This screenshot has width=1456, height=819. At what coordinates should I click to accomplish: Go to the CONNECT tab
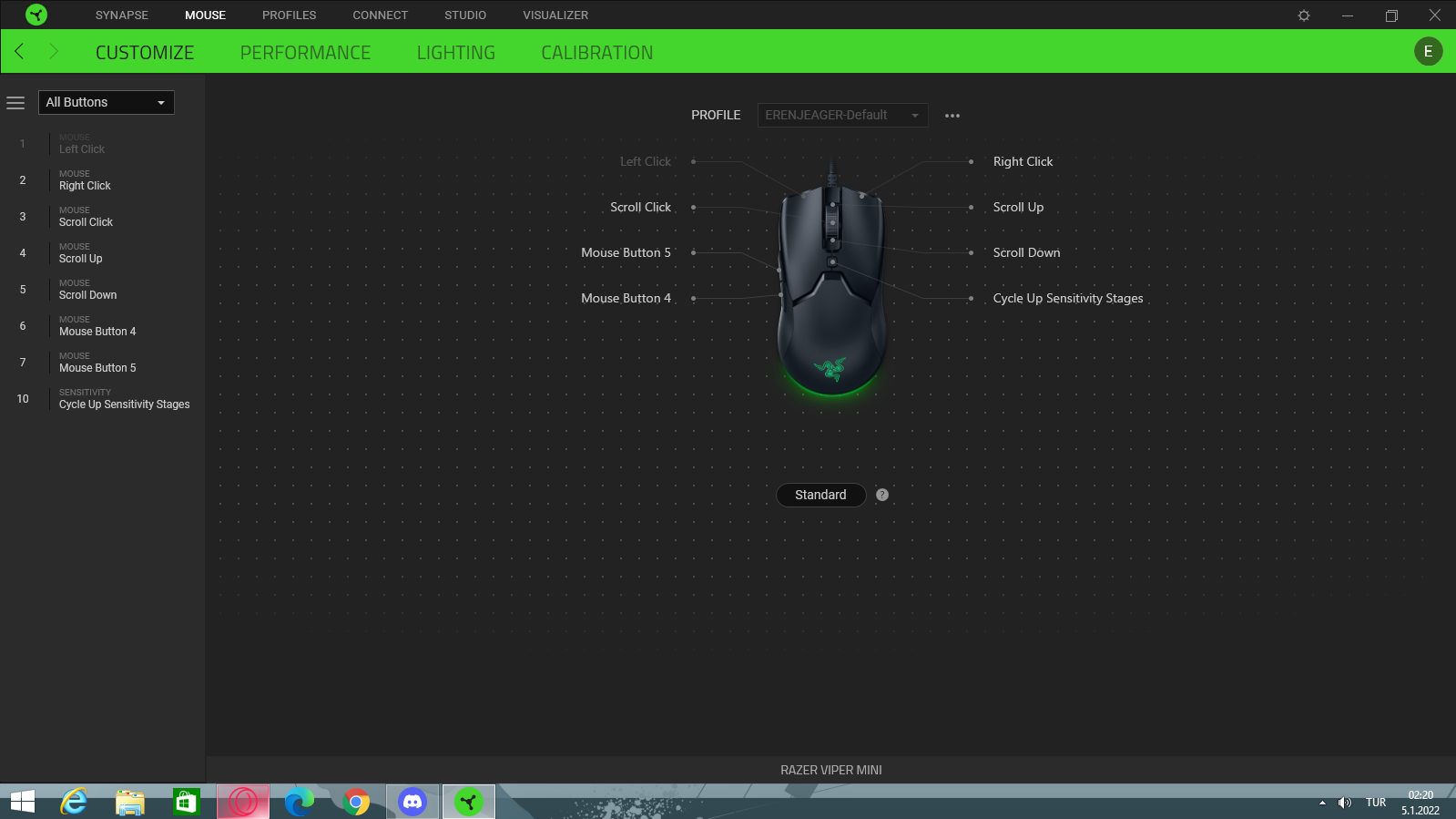point(381,15)
